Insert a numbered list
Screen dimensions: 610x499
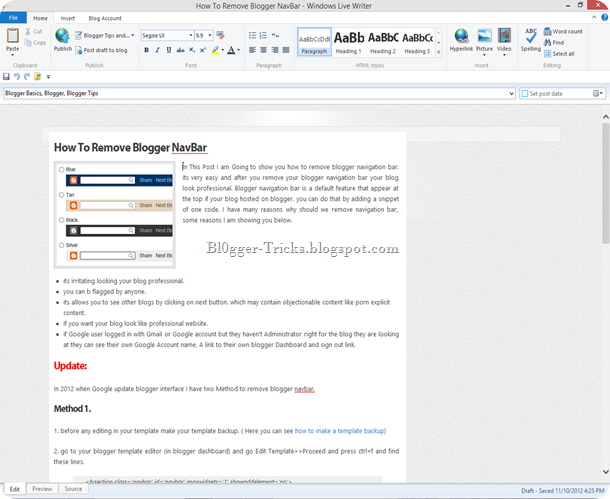point(263,35)
